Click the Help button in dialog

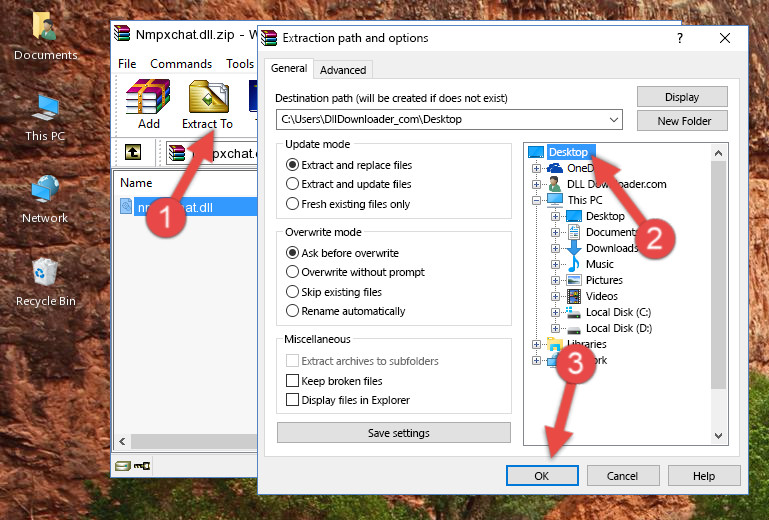pyautogui.click(x=704, y=476)
